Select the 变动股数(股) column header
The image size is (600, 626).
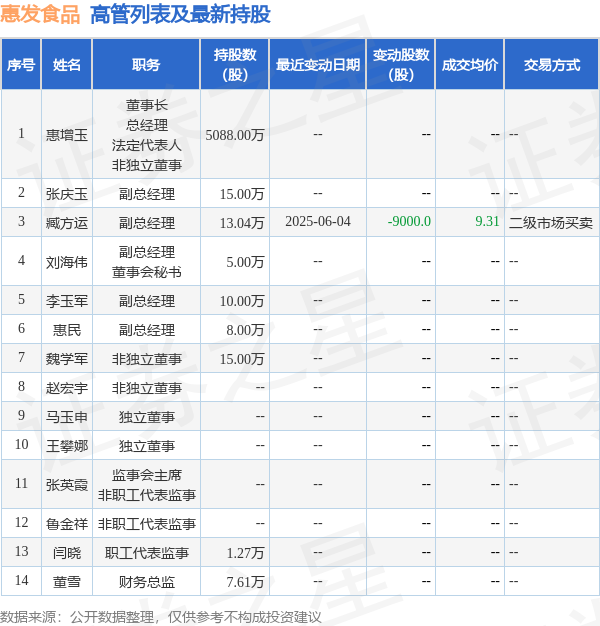coord(401,64)
